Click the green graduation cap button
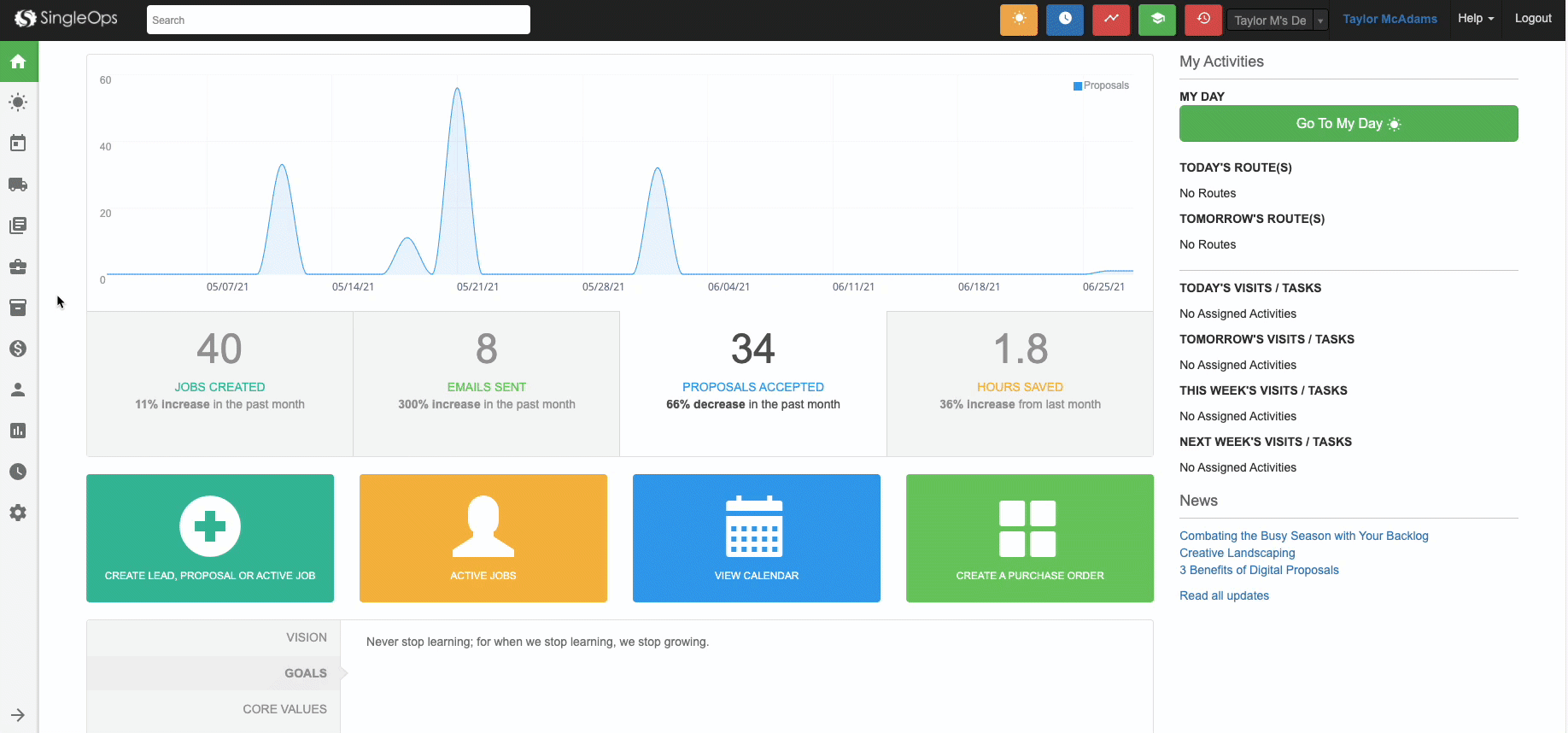 (x=1156, y=20)
